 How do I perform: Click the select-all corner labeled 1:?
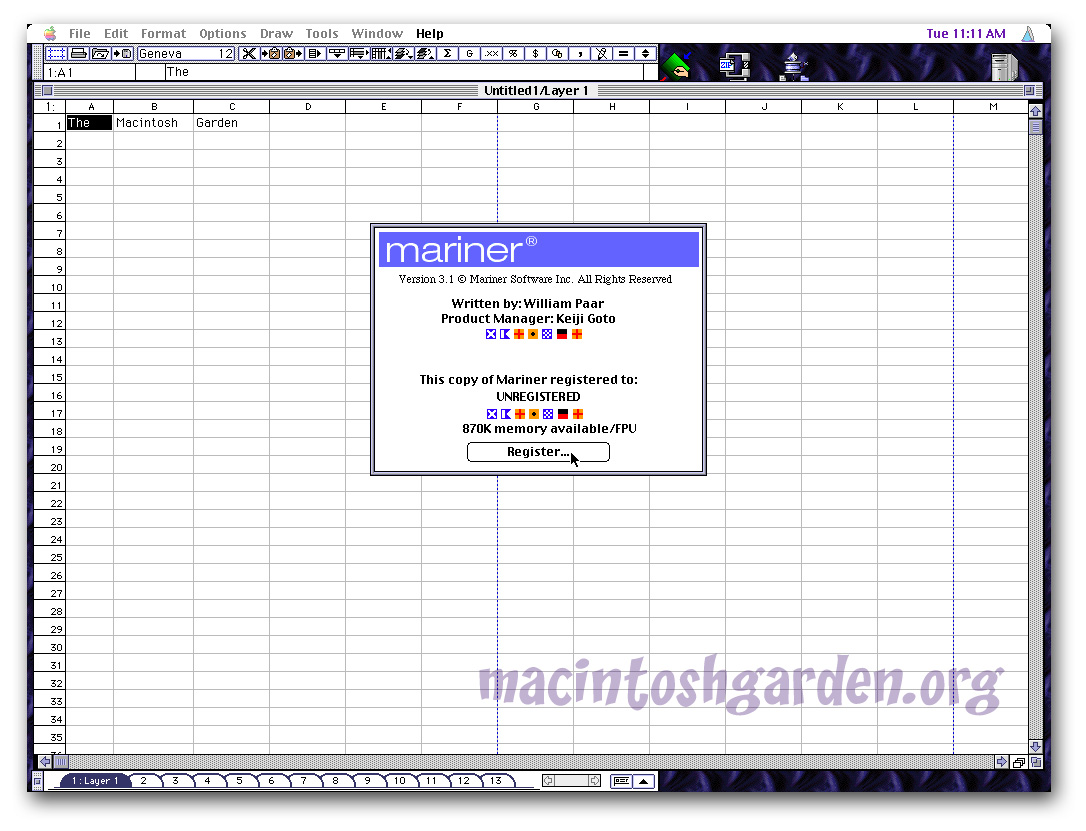[50, 107]
